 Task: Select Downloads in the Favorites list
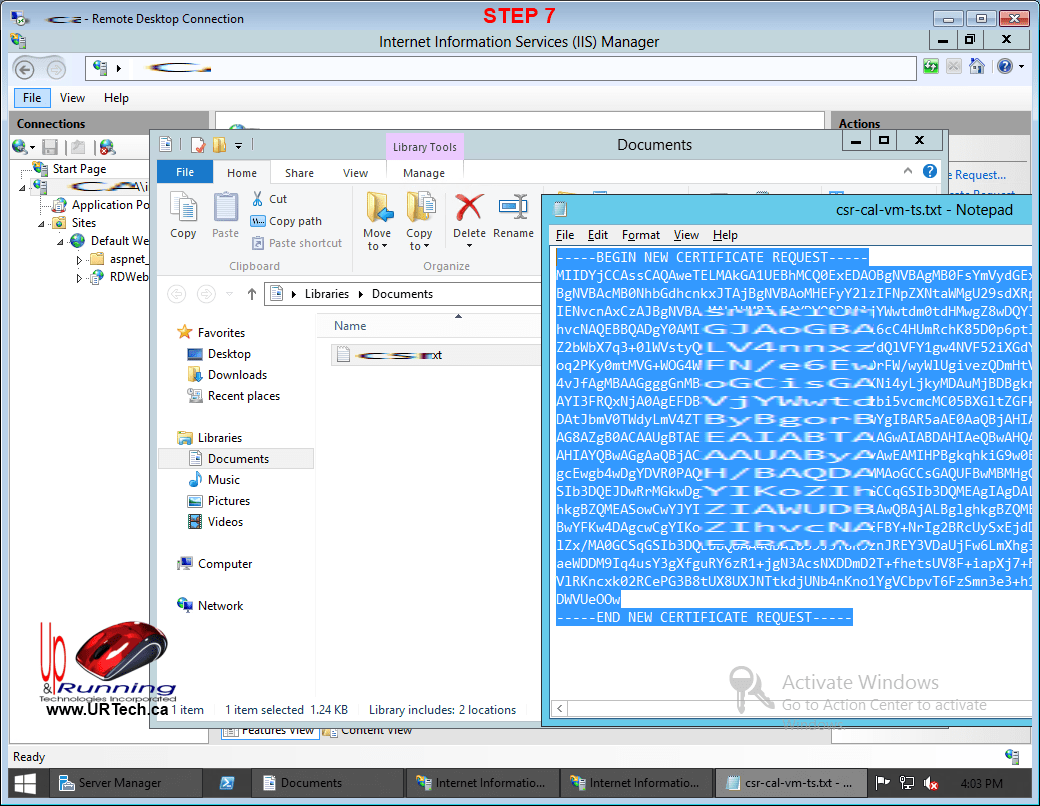click(237, 375)
